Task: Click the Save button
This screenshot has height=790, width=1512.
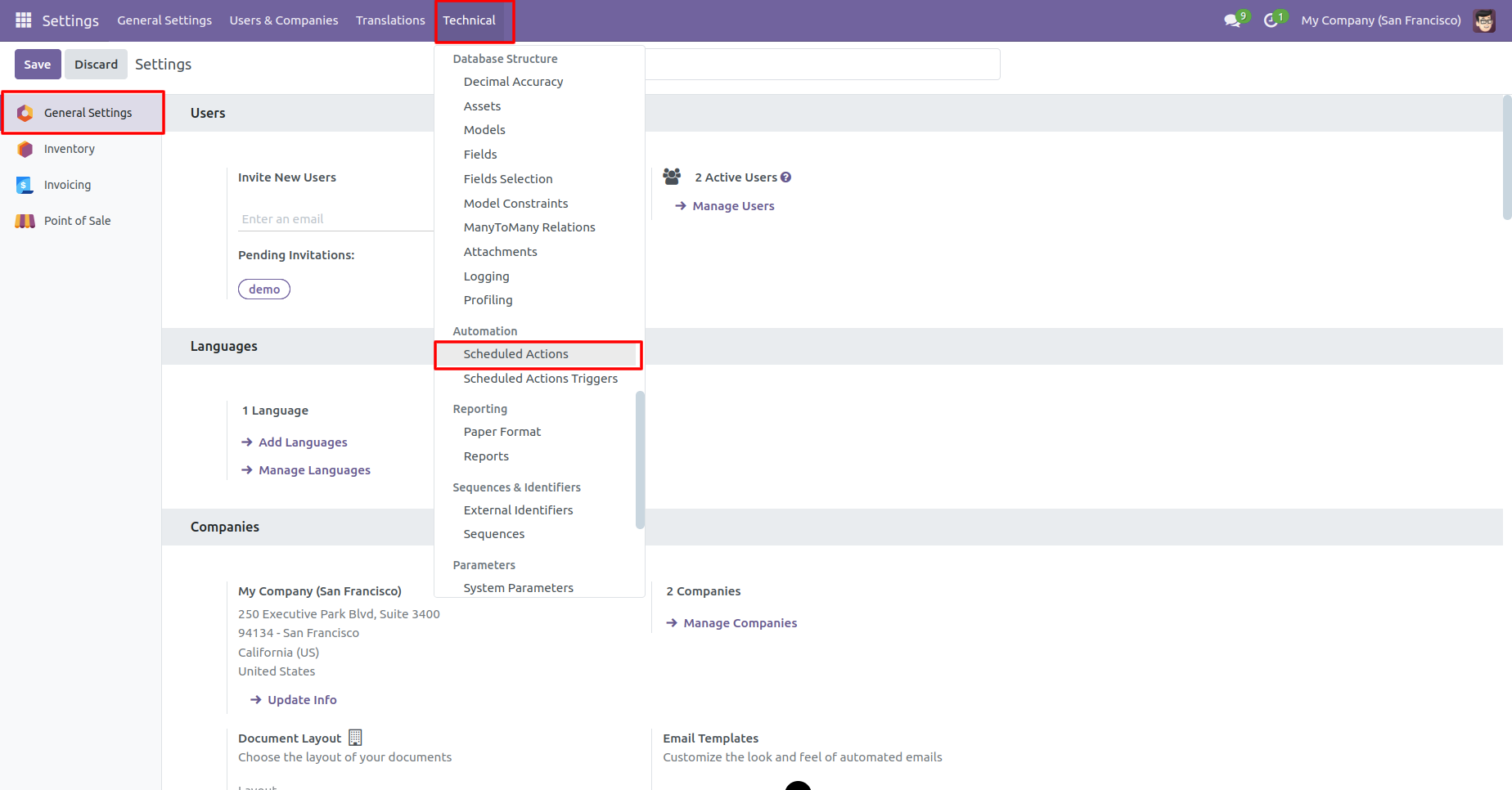Action: (x=38, y=65)
